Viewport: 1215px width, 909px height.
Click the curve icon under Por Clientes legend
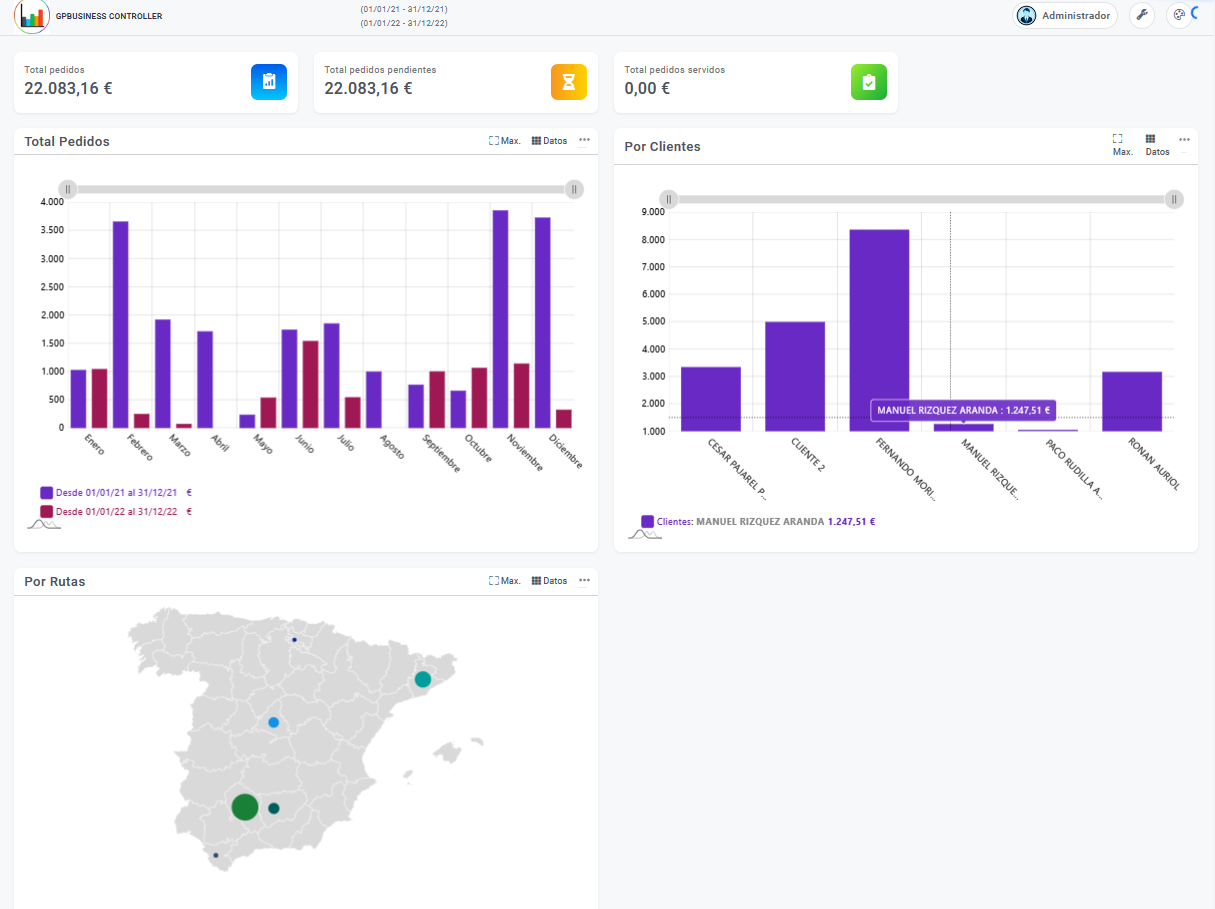pyautogui.click(x=644, y=534)
